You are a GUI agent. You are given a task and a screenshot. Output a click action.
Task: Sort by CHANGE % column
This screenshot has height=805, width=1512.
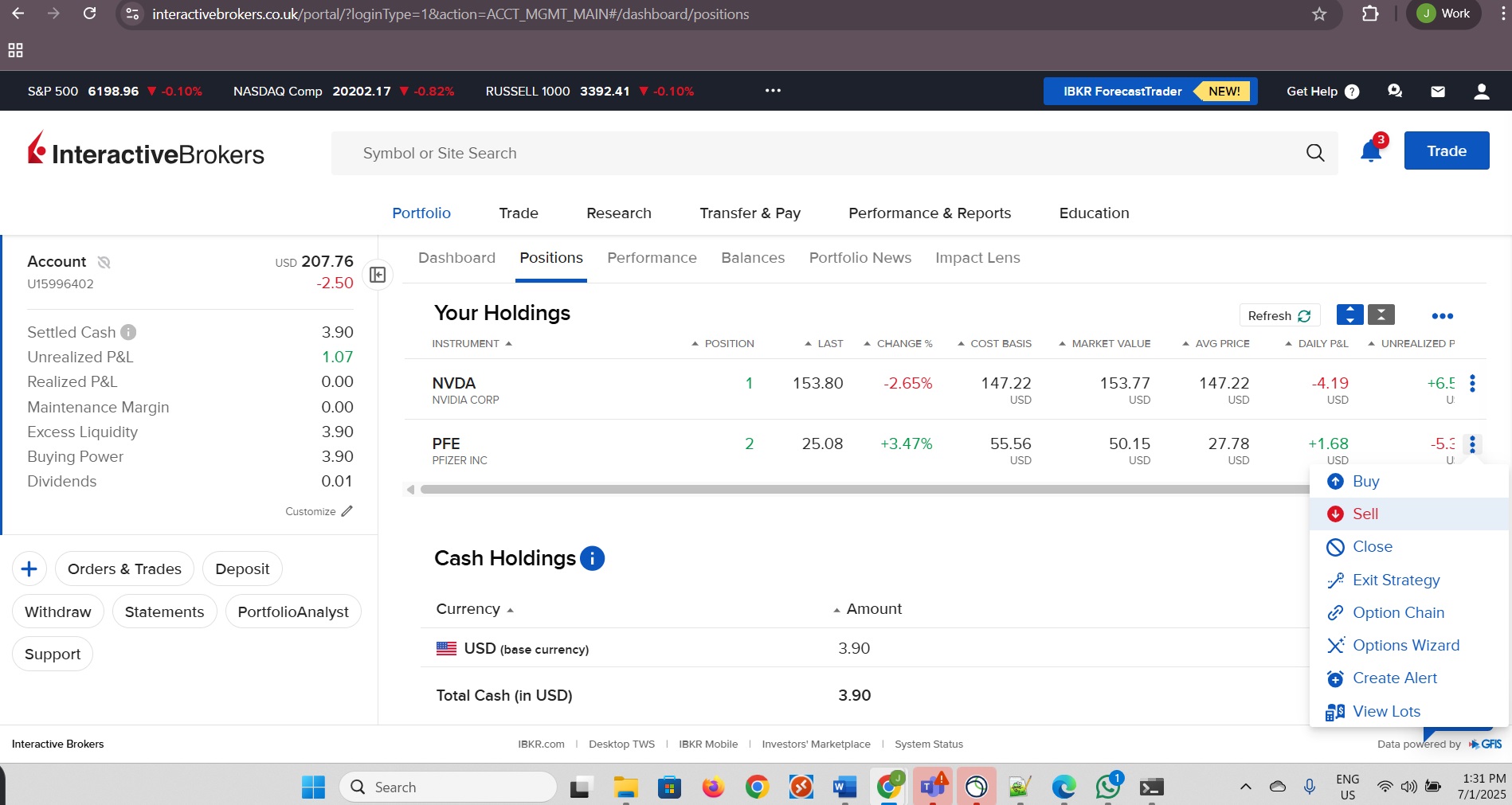point(898,343)
